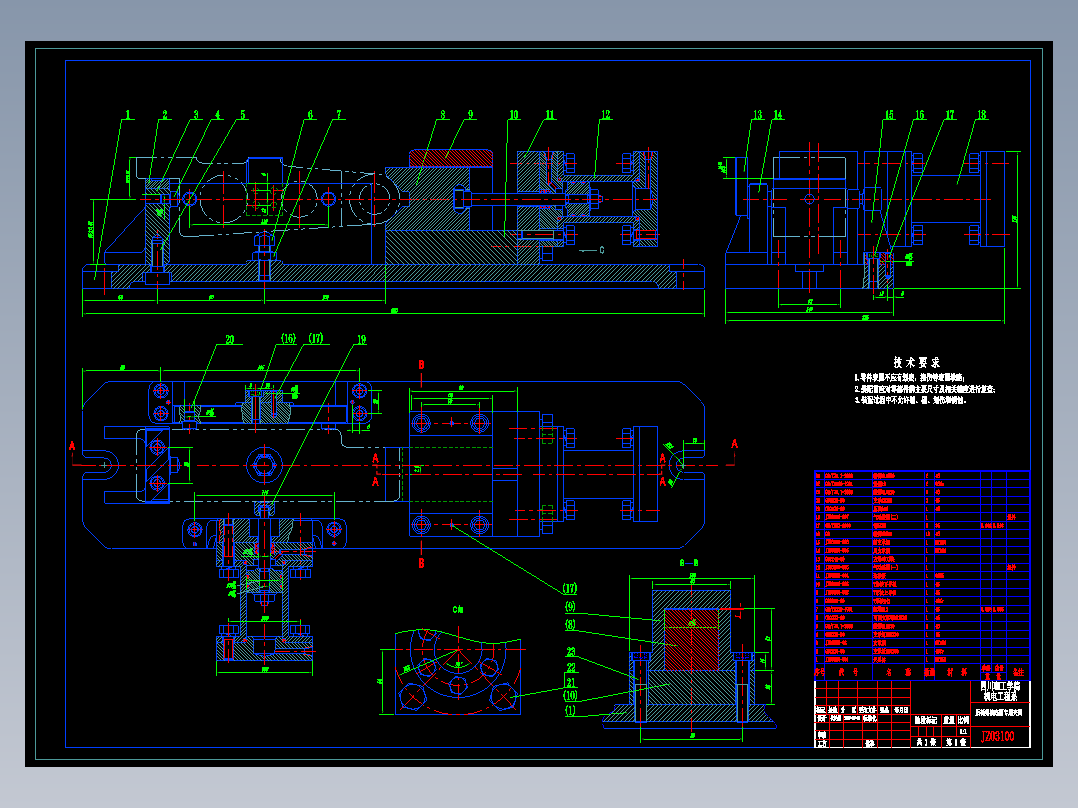
Task: Click the B—B section view title
Action: pos(688,563)
